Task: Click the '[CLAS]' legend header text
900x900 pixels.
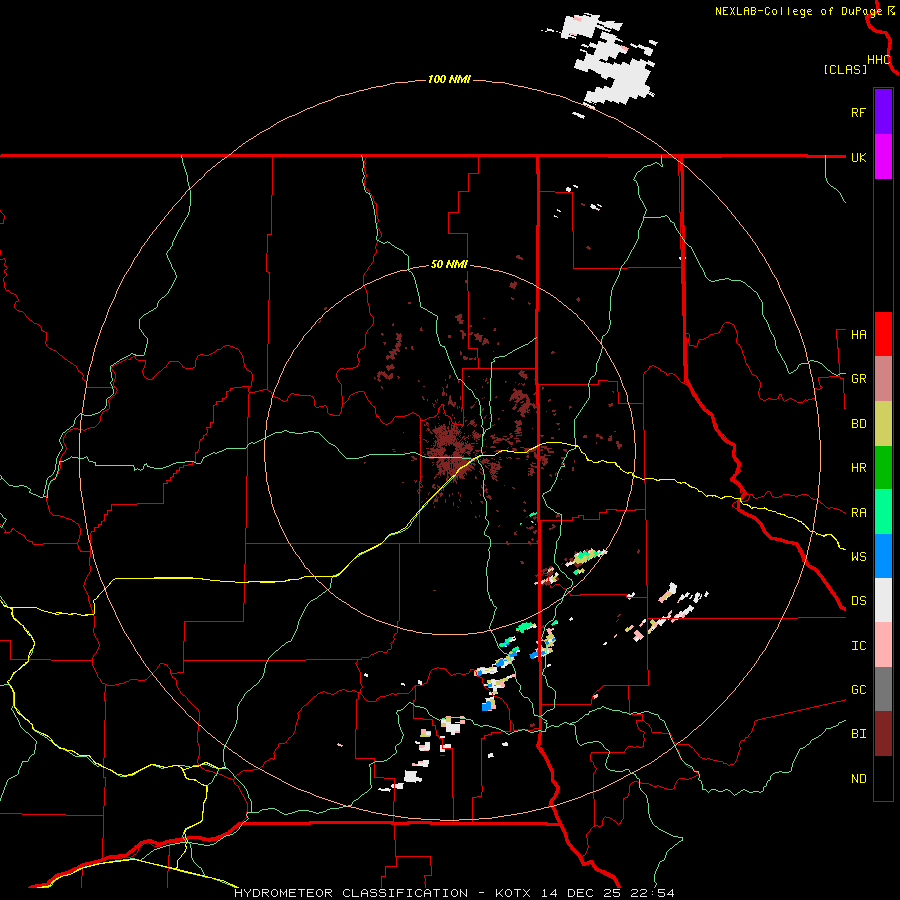Action: pos(845,69)
